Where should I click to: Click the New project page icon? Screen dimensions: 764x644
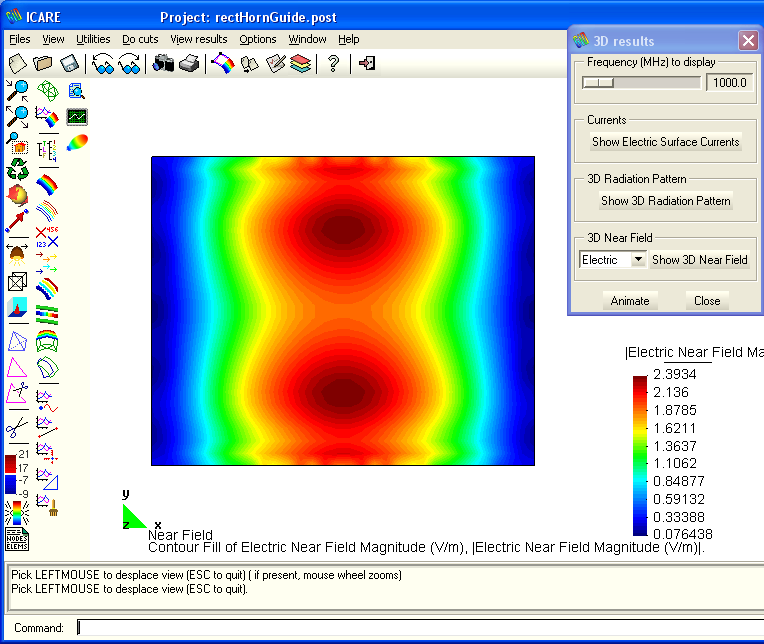click(18, 64)
